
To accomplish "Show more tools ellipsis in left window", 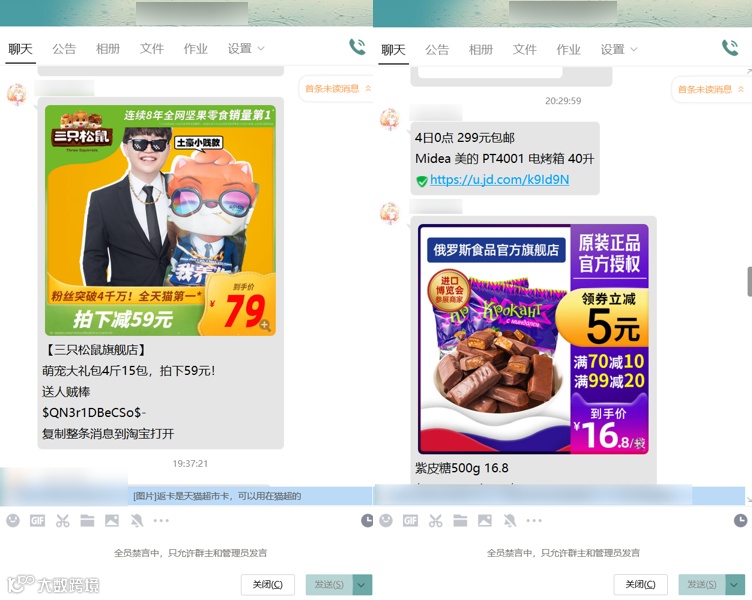I will [161, 520].
